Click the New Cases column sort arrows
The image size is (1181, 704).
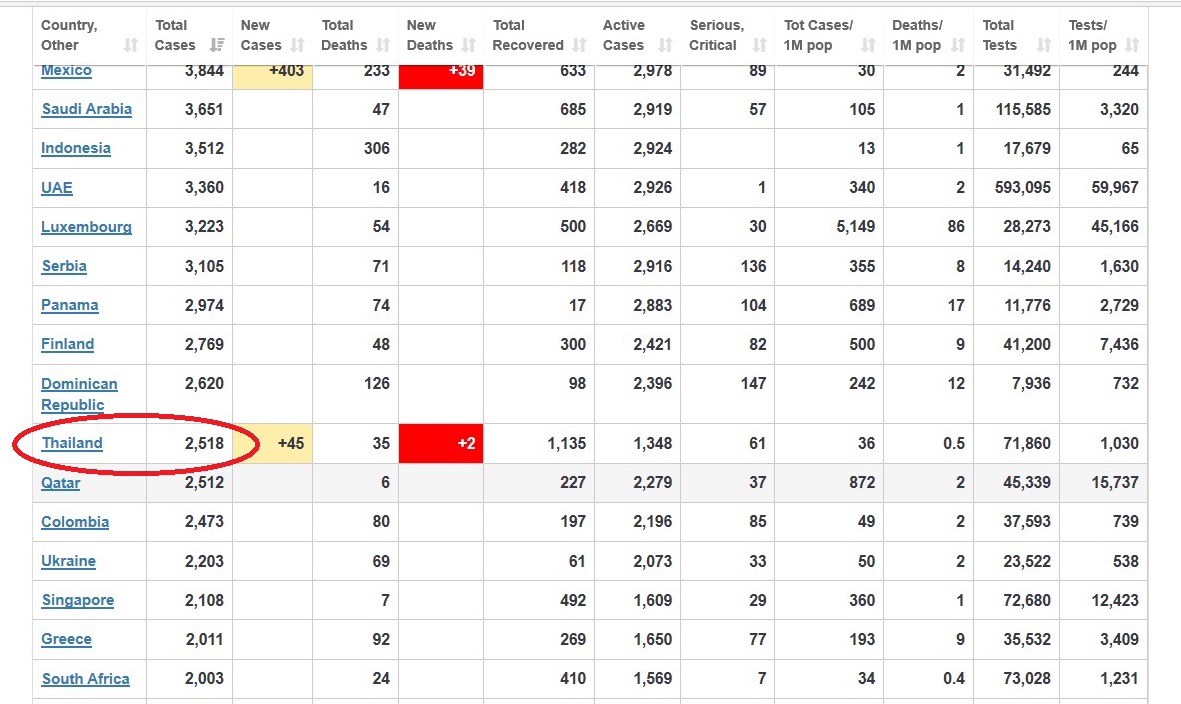point(298,46)
